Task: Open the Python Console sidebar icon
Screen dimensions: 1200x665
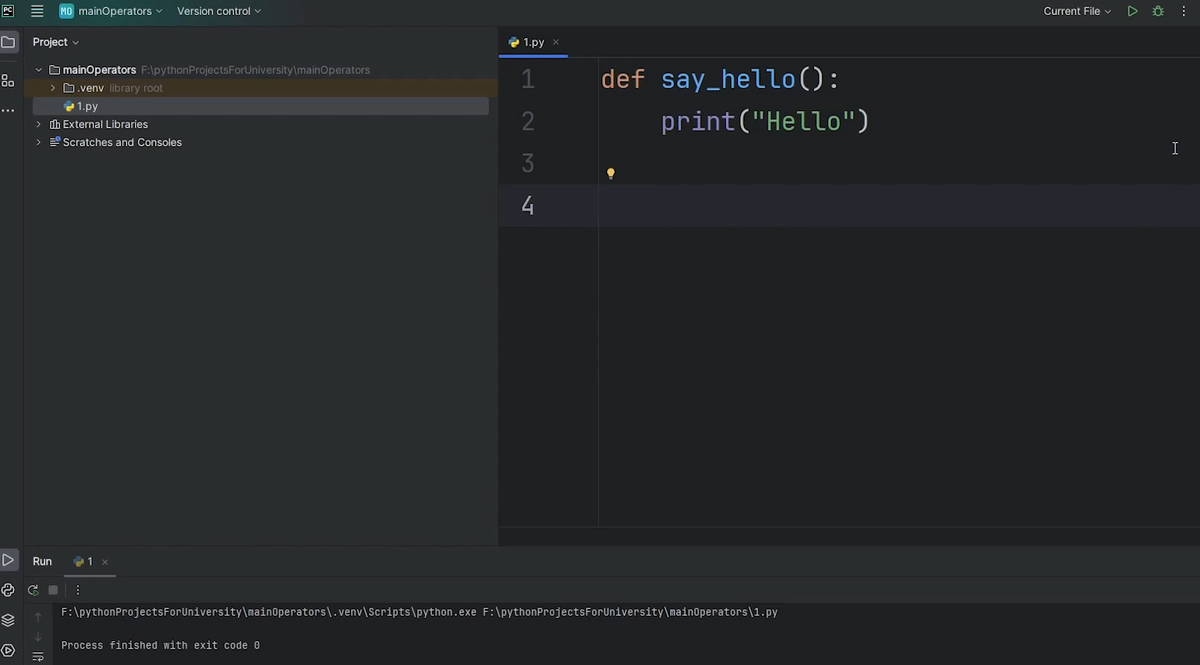Action: coord(8,590)
